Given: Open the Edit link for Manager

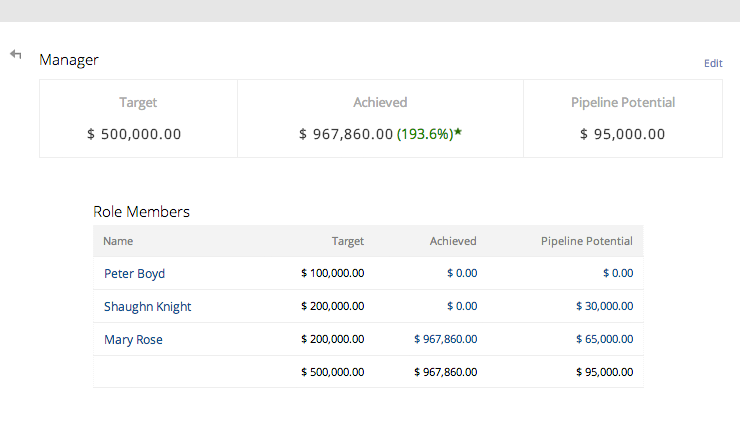Looking at the screenshot, I should pos(713,63).
